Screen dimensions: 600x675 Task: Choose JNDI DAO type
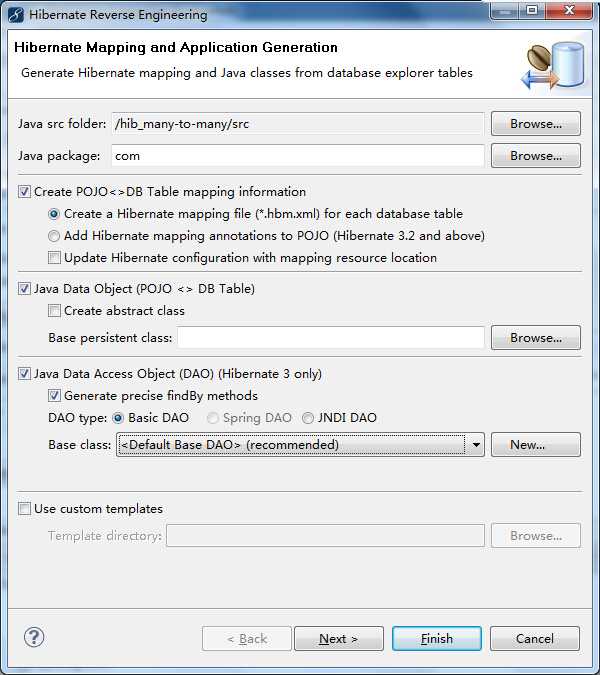pos(308,418)
